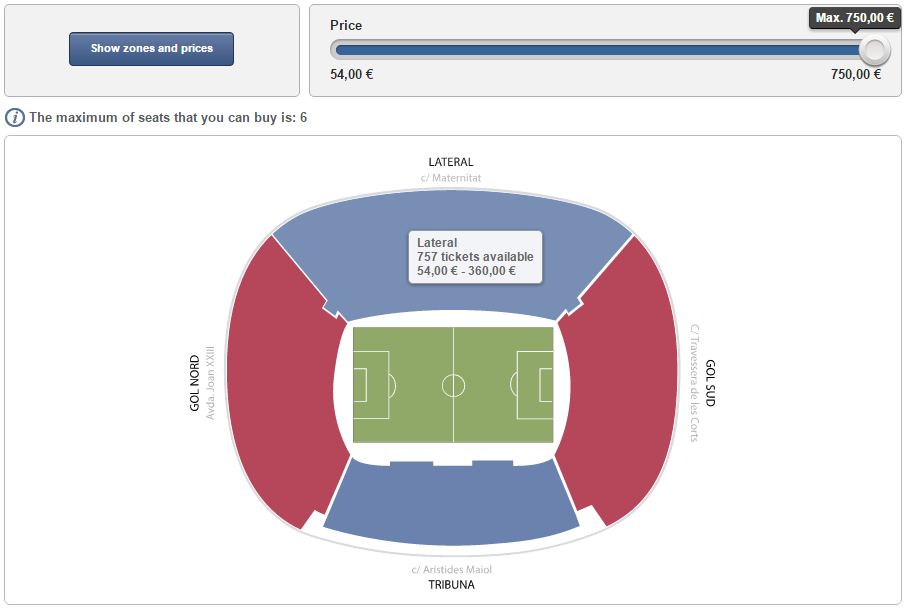Click the 750,00 € maximum price label
909x612 pixels.
(856, 74)
